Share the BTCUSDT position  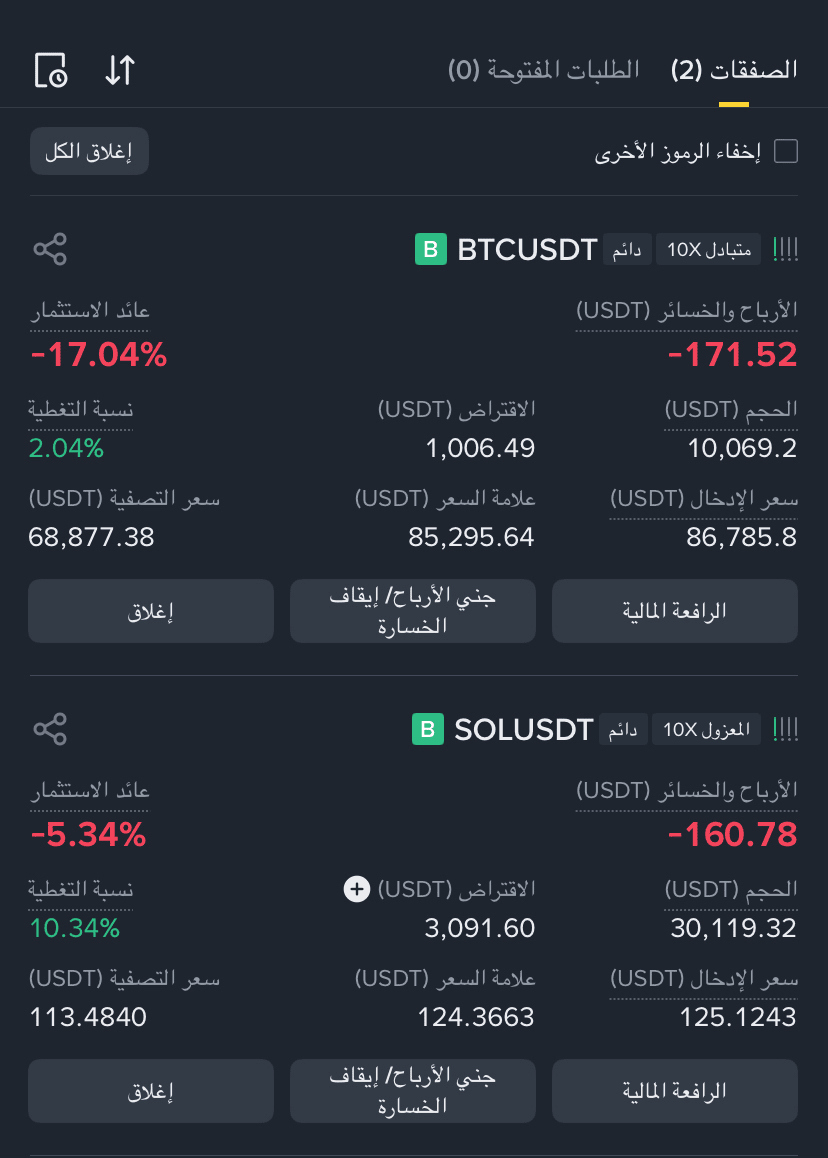point(50,249)
